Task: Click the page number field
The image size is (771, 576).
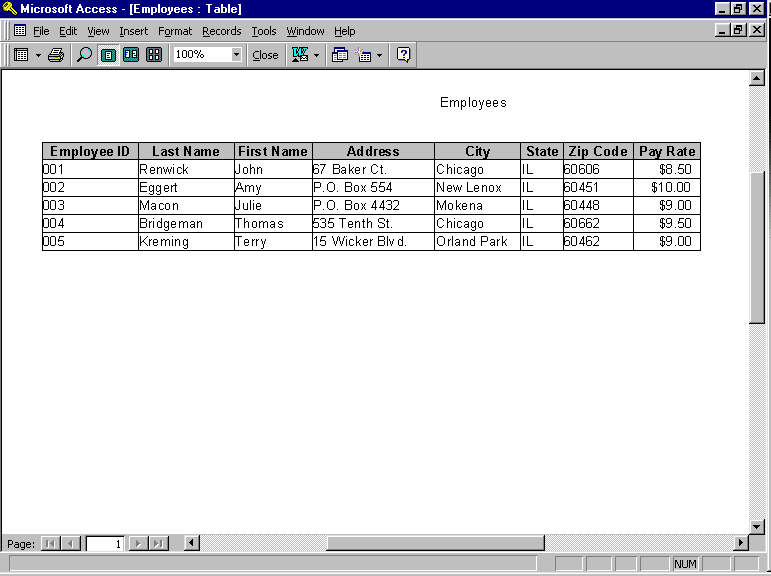Action: tap(105, 544)
